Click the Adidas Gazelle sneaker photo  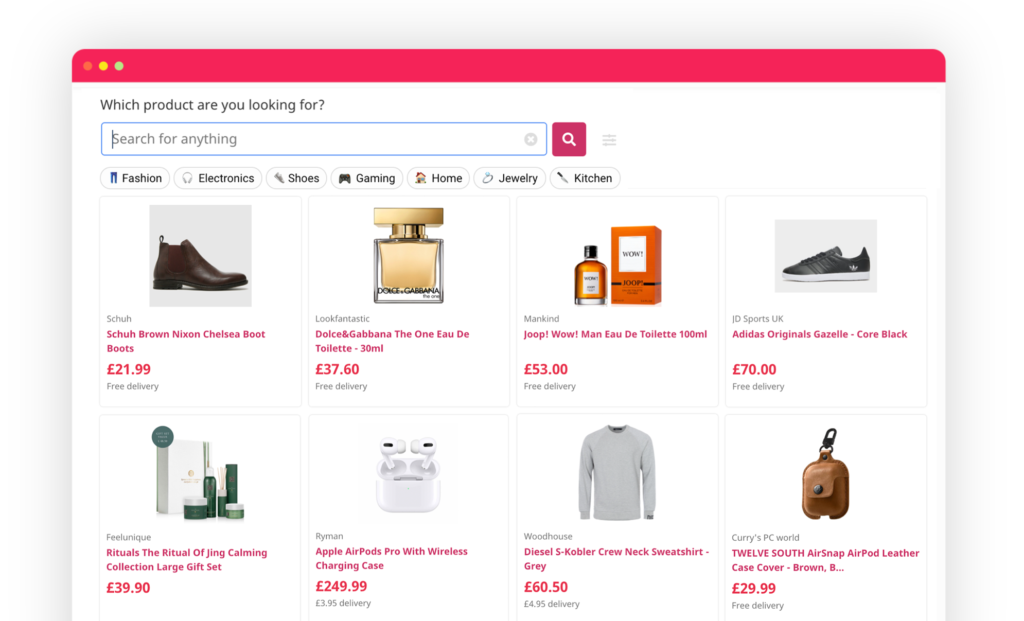click(825, 256)
